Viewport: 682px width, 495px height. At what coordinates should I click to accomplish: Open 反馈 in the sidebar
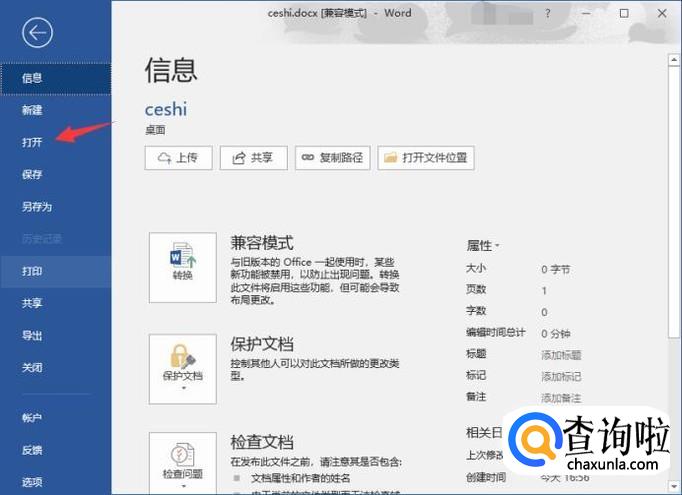[32, 450]
